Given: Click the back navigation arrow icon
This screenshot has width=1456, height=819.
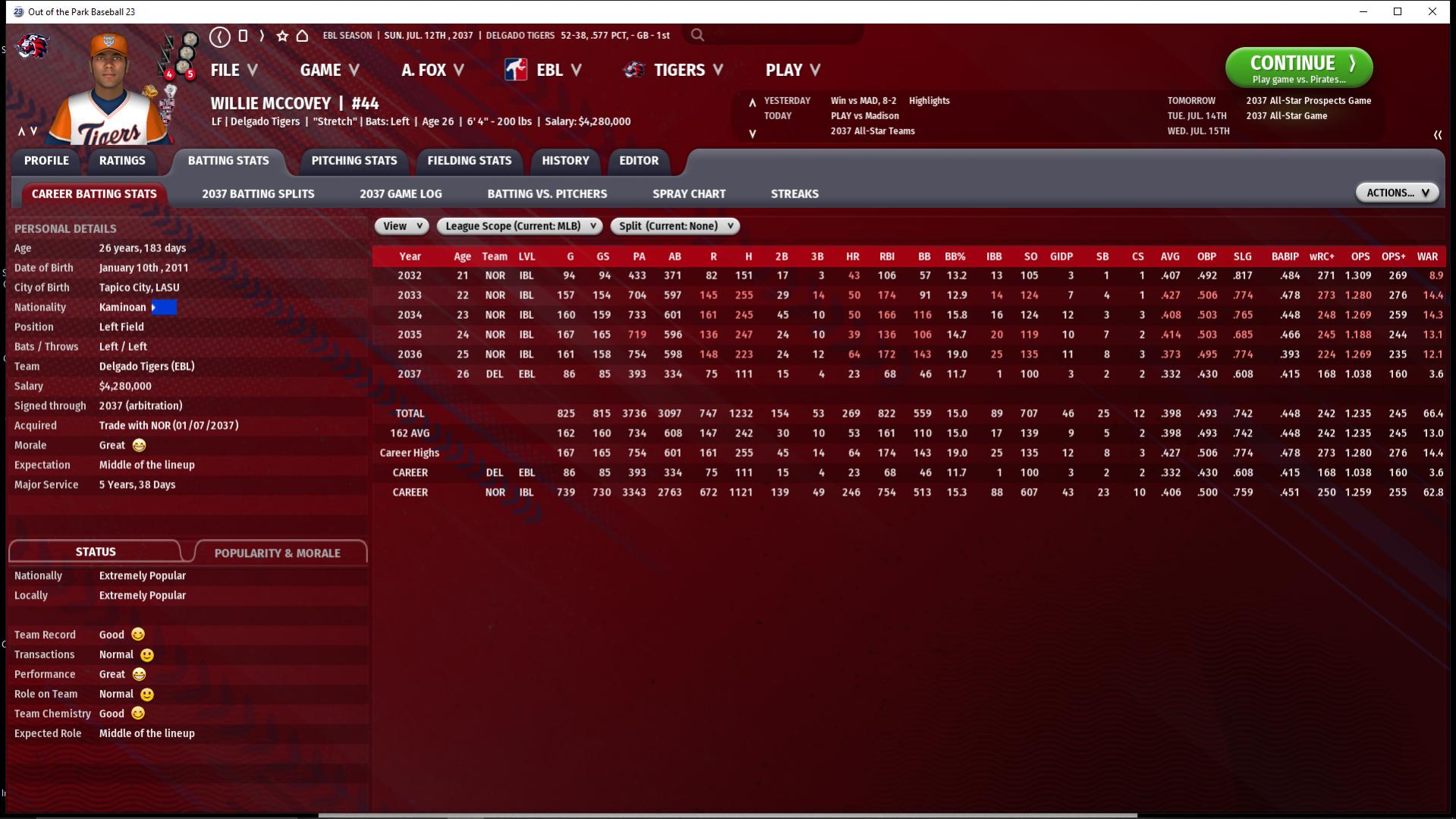Looking at the screenshot, I should 220,36.
